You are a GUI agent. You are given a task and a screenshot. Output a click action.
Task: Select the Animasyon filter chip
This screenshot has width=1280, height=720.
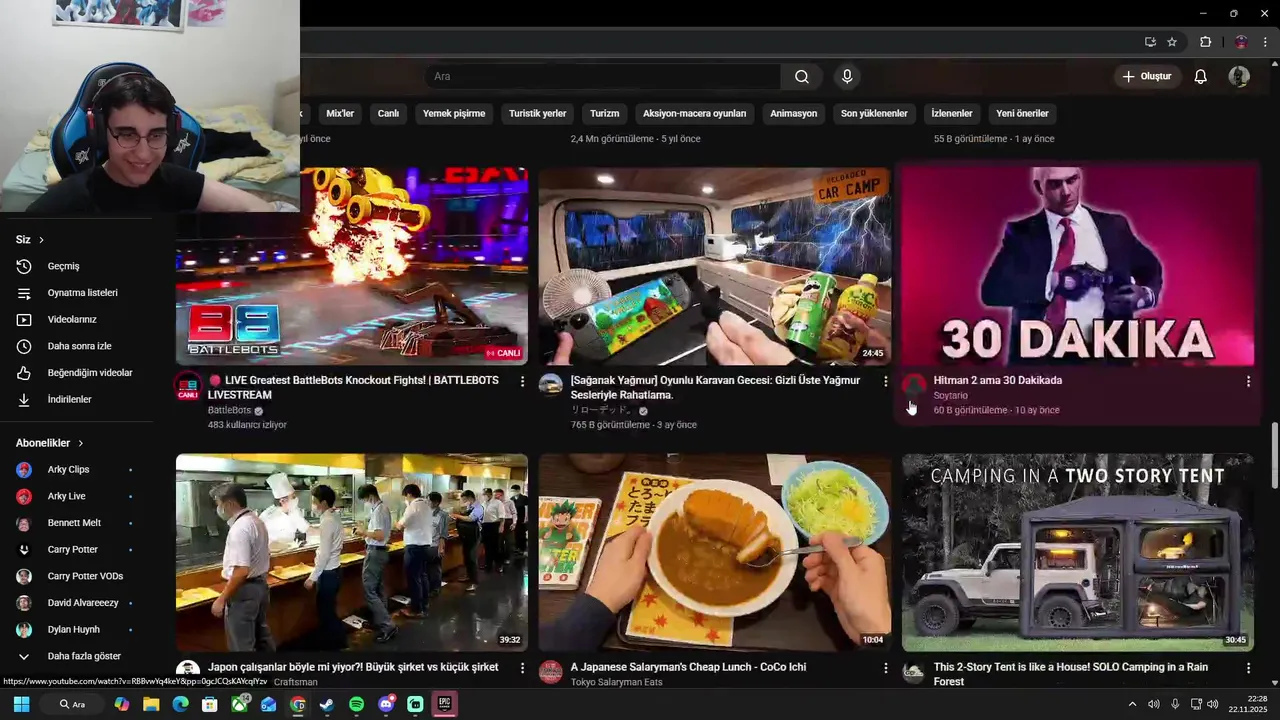793,113
